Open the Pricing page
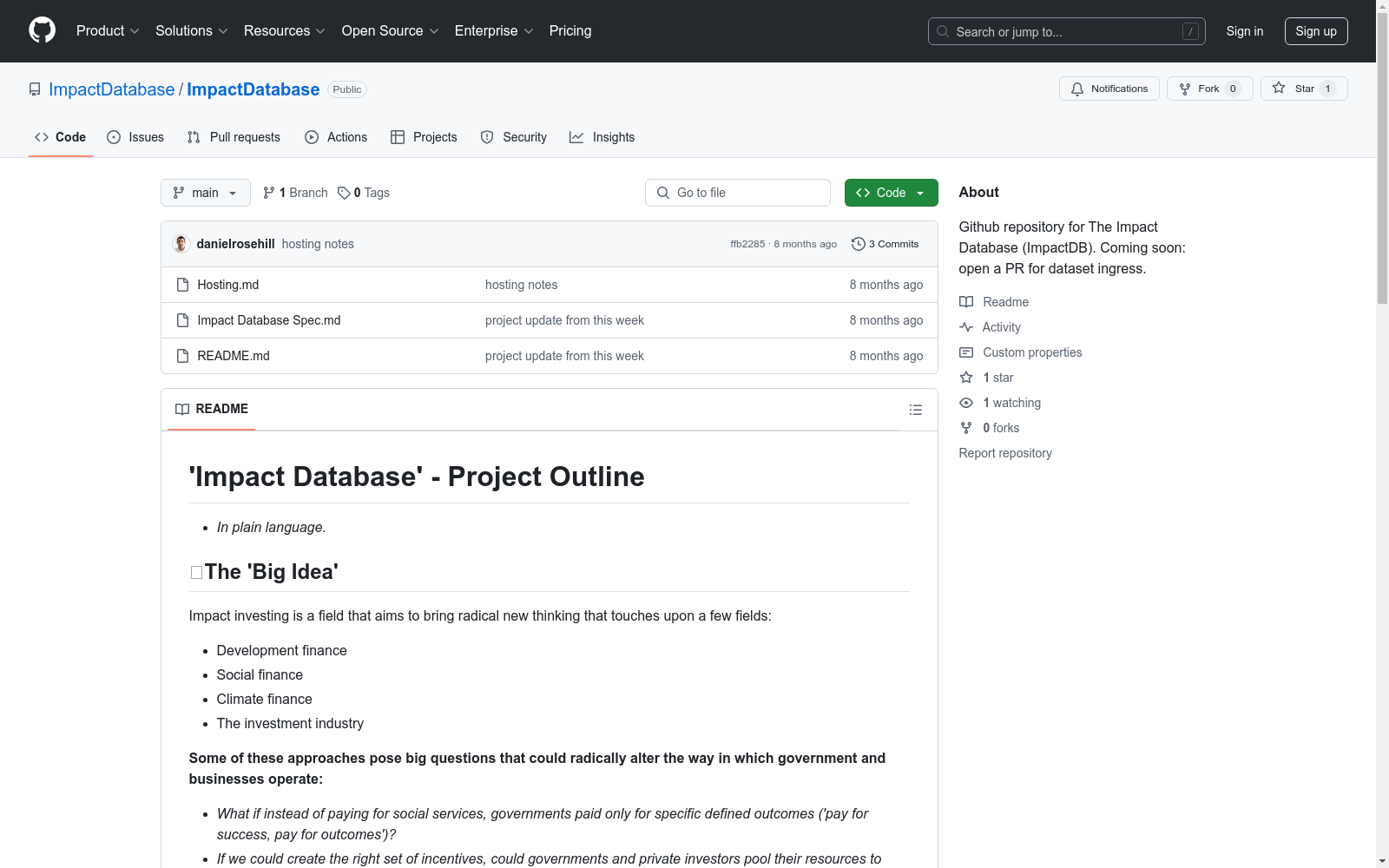1389x868 pixels. [570, 30]
